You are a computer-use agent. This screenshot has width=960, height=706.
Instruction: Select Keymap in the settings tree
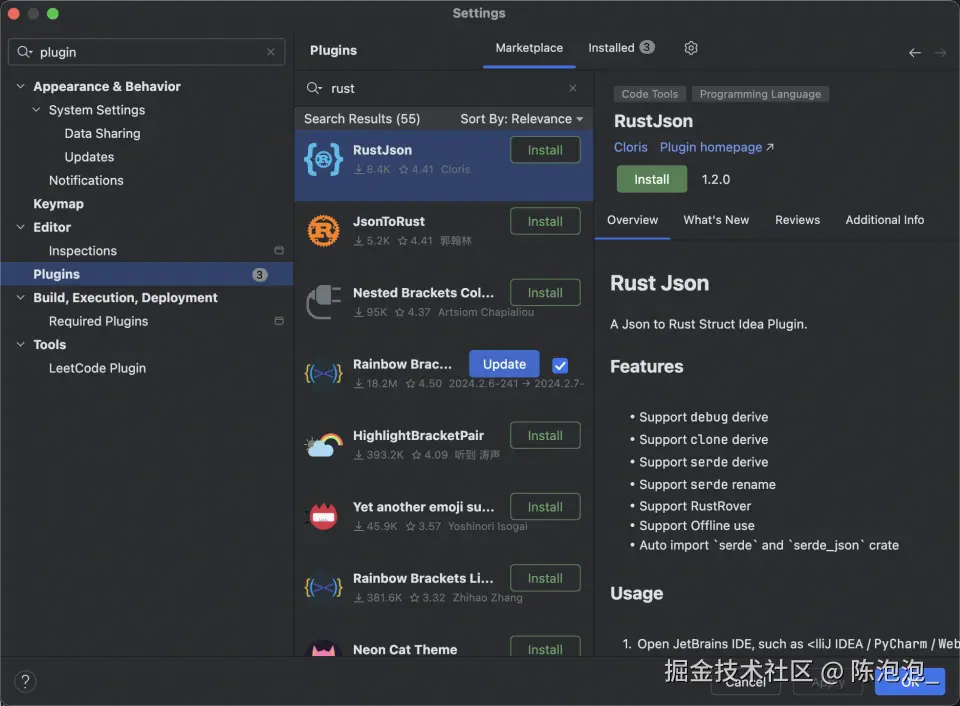point(58,204)
